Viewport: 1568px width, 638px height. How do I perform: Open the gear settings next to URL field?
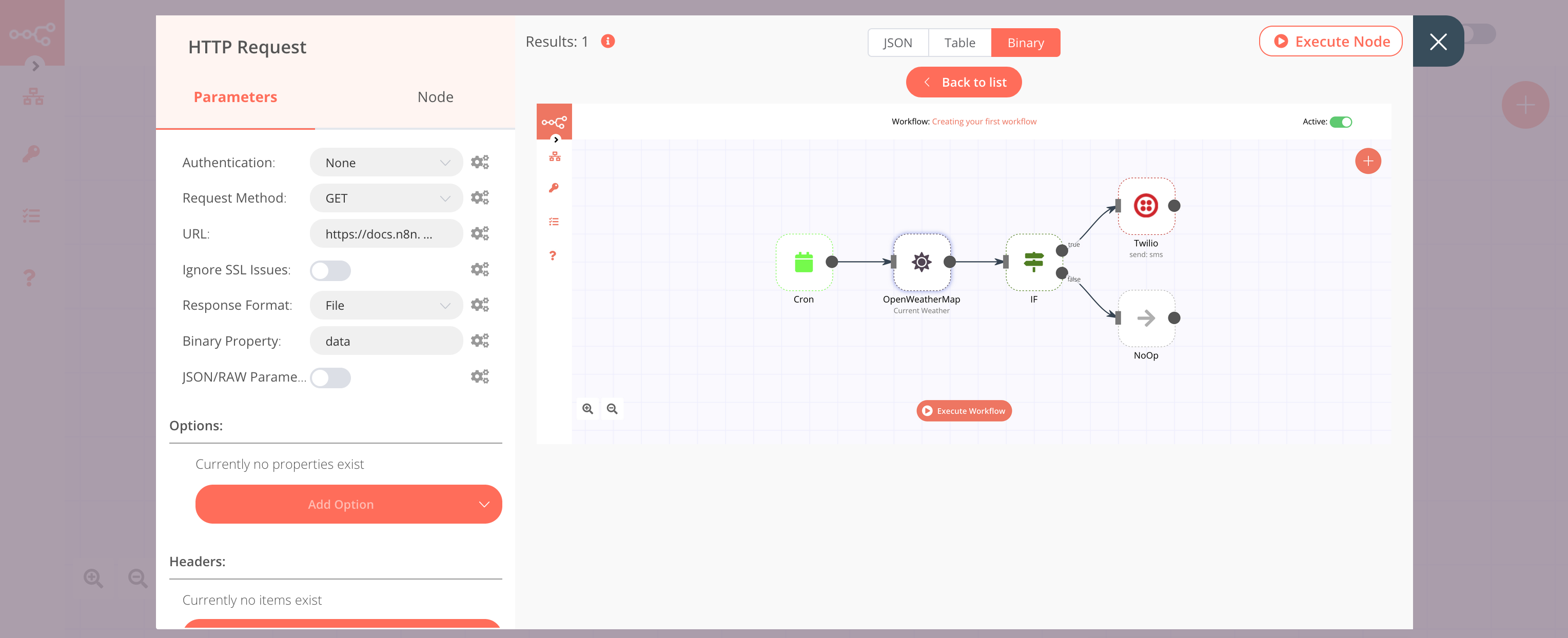[x=480, y=233]
